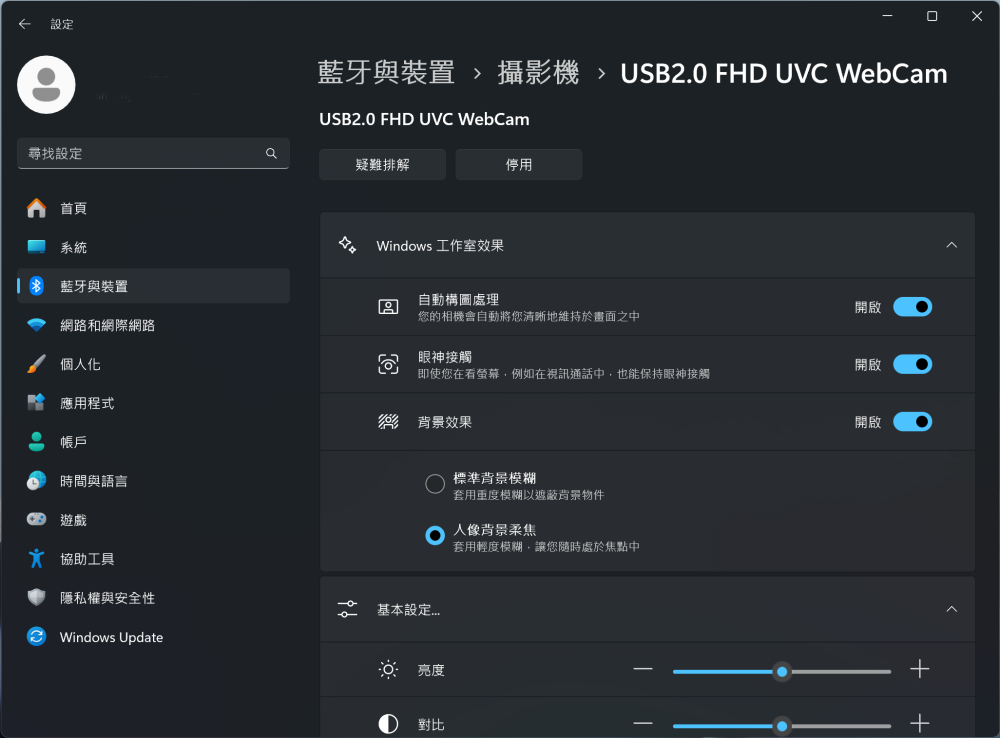This screenshot has height=738, width=1000.
Task: Collapse the 基本設定 section chevron
Action: click(x=952, y=609)
